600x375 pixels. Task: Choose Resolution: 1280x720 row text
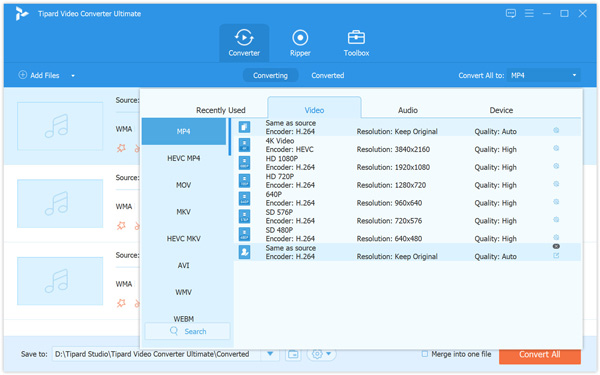[x=391, y=185]
